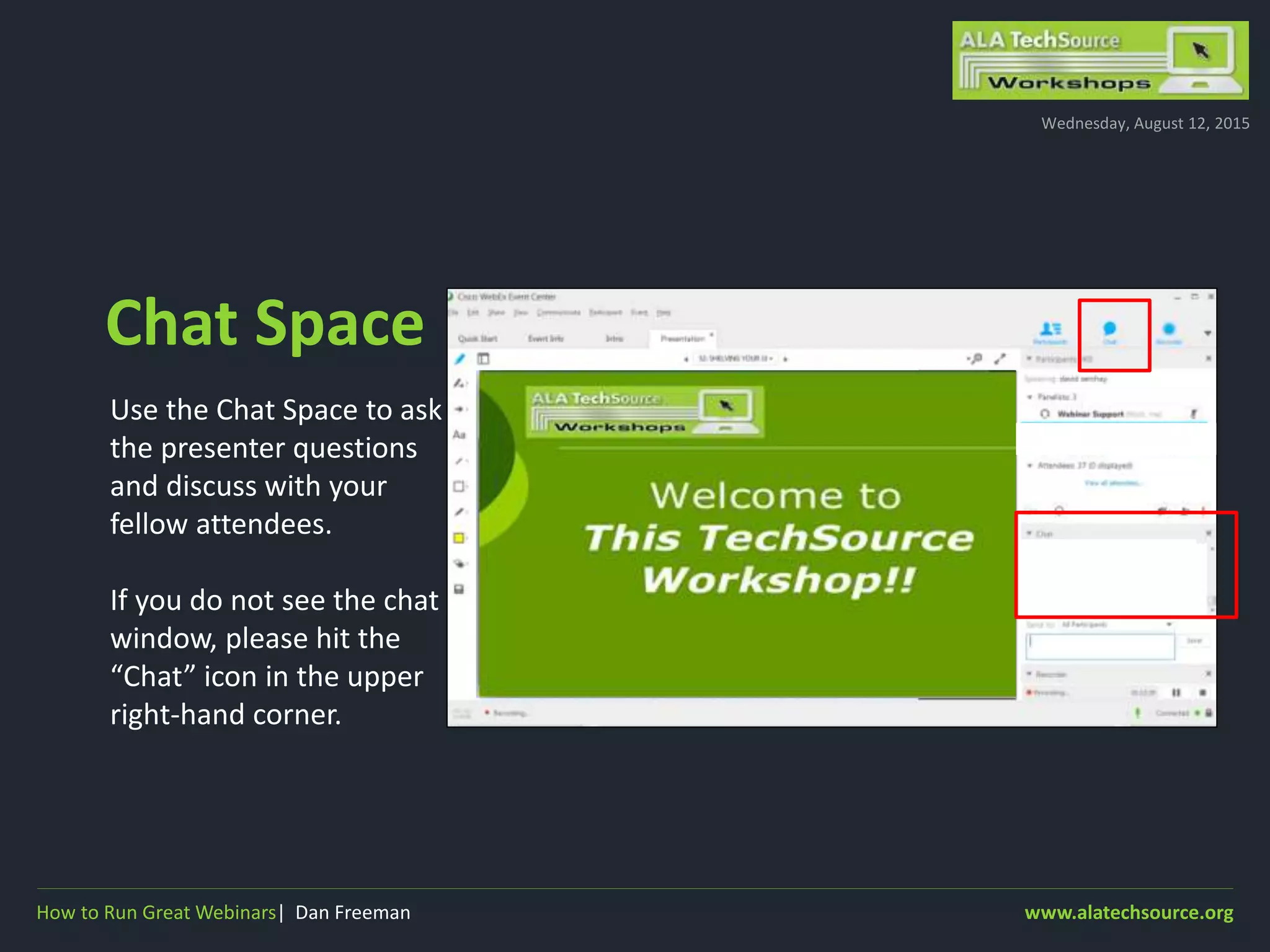Click the View all attendees link

click(1113, 483)
